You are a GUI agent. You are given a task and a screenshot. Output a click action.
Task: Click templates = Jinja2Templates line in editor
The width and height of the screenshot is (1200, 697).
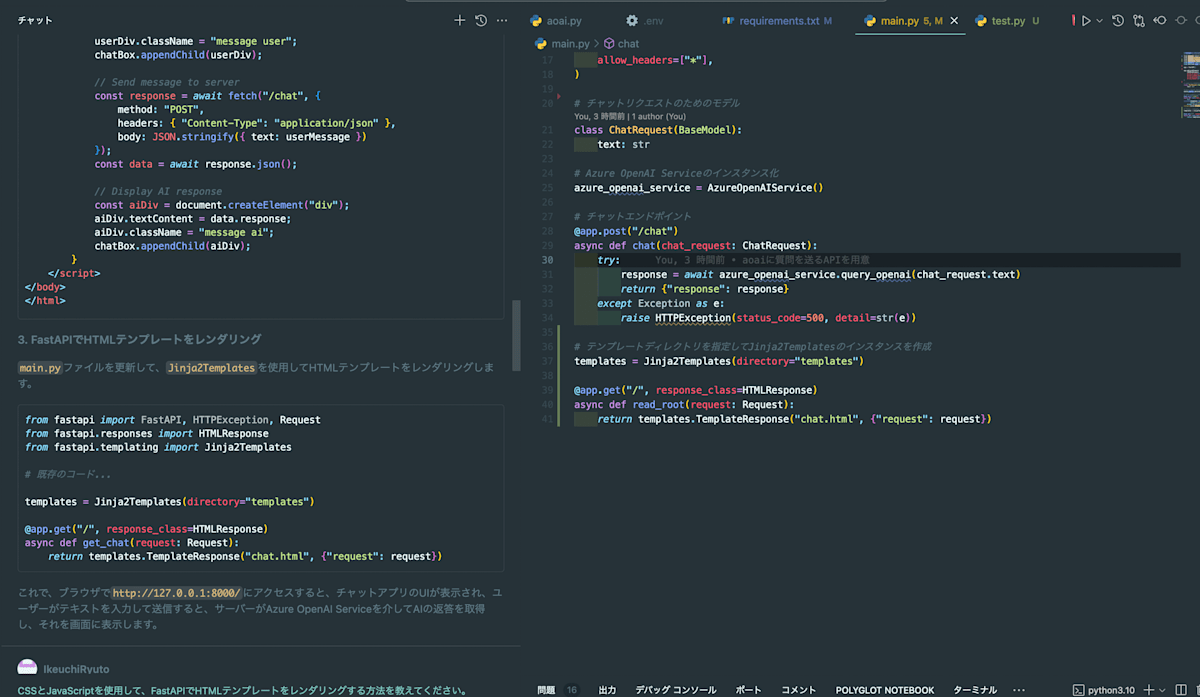718,361
